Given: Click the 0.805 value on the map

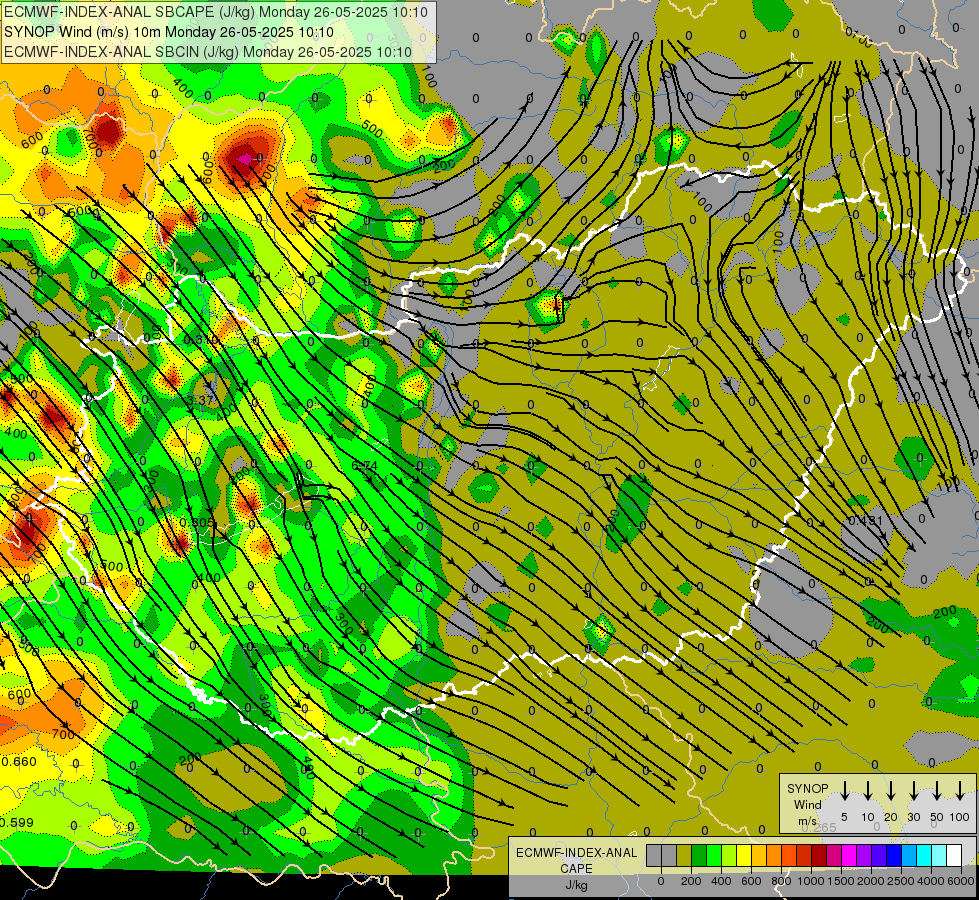Looking at the screenshot, I should pyautogui.click(x=197, y=522).
